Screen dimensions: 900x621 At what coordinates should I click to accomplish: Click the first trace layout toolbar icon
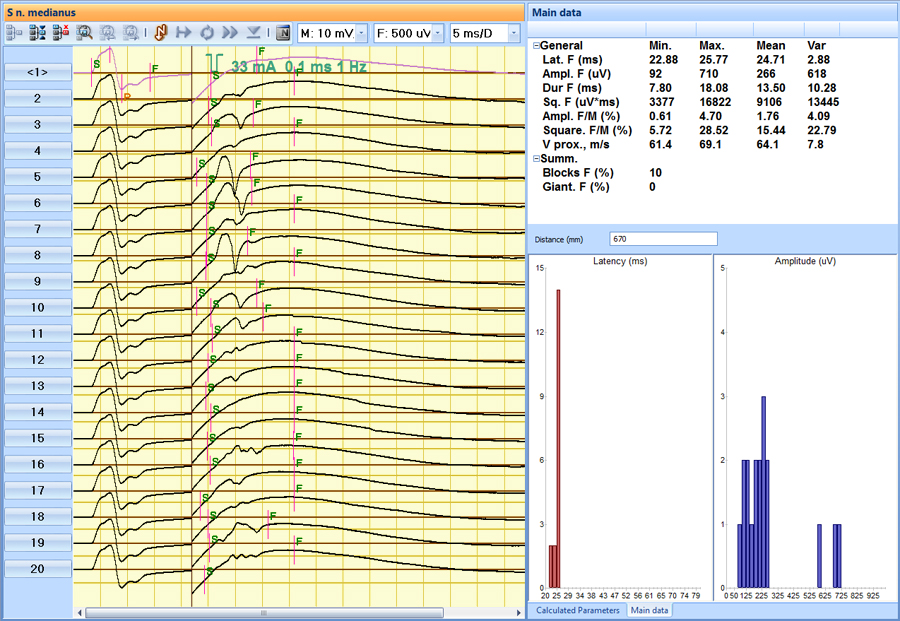click(x=14, y=33)
